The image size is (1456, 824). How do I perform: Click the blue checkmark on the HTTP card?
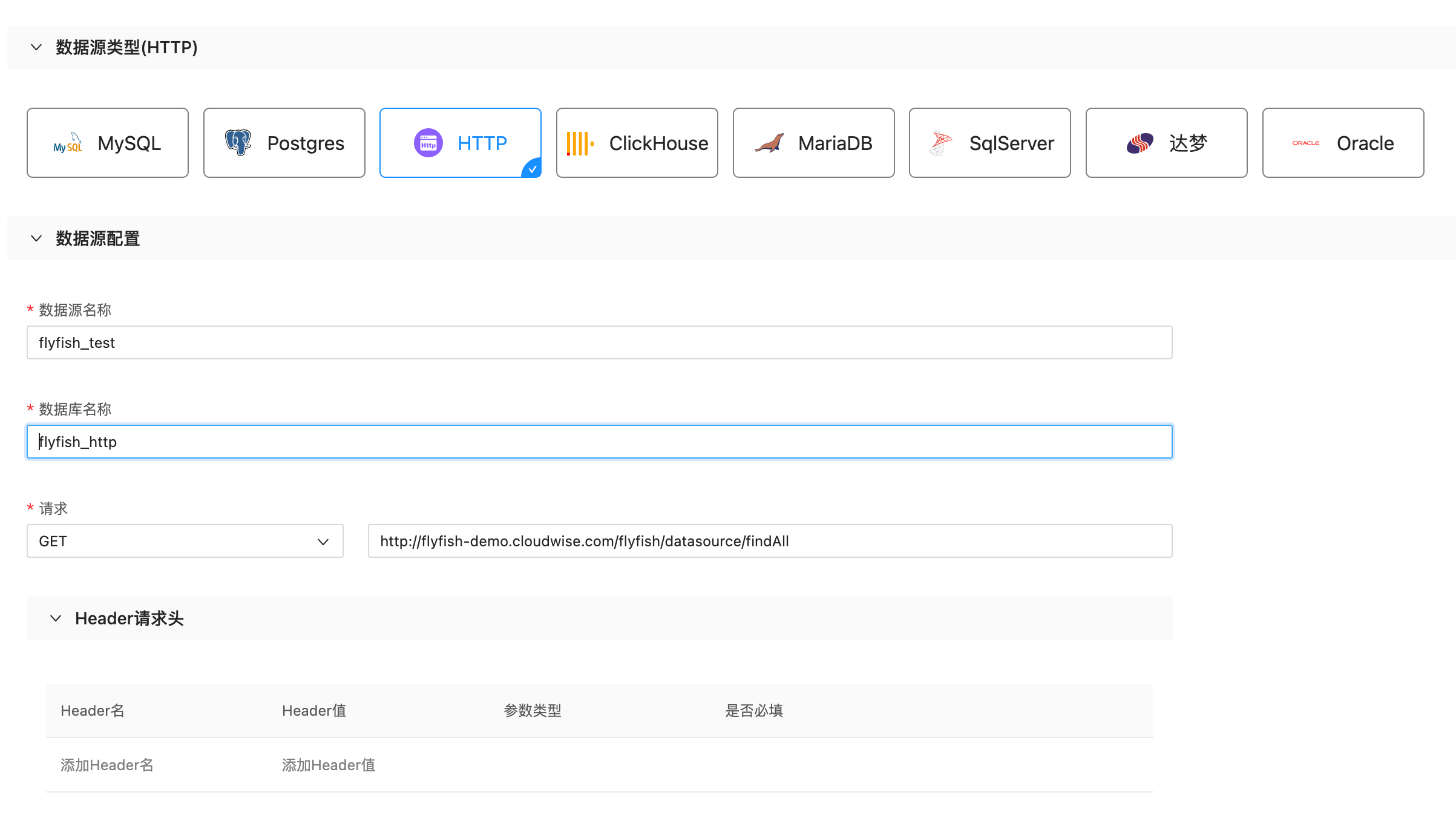coord(533,169)
